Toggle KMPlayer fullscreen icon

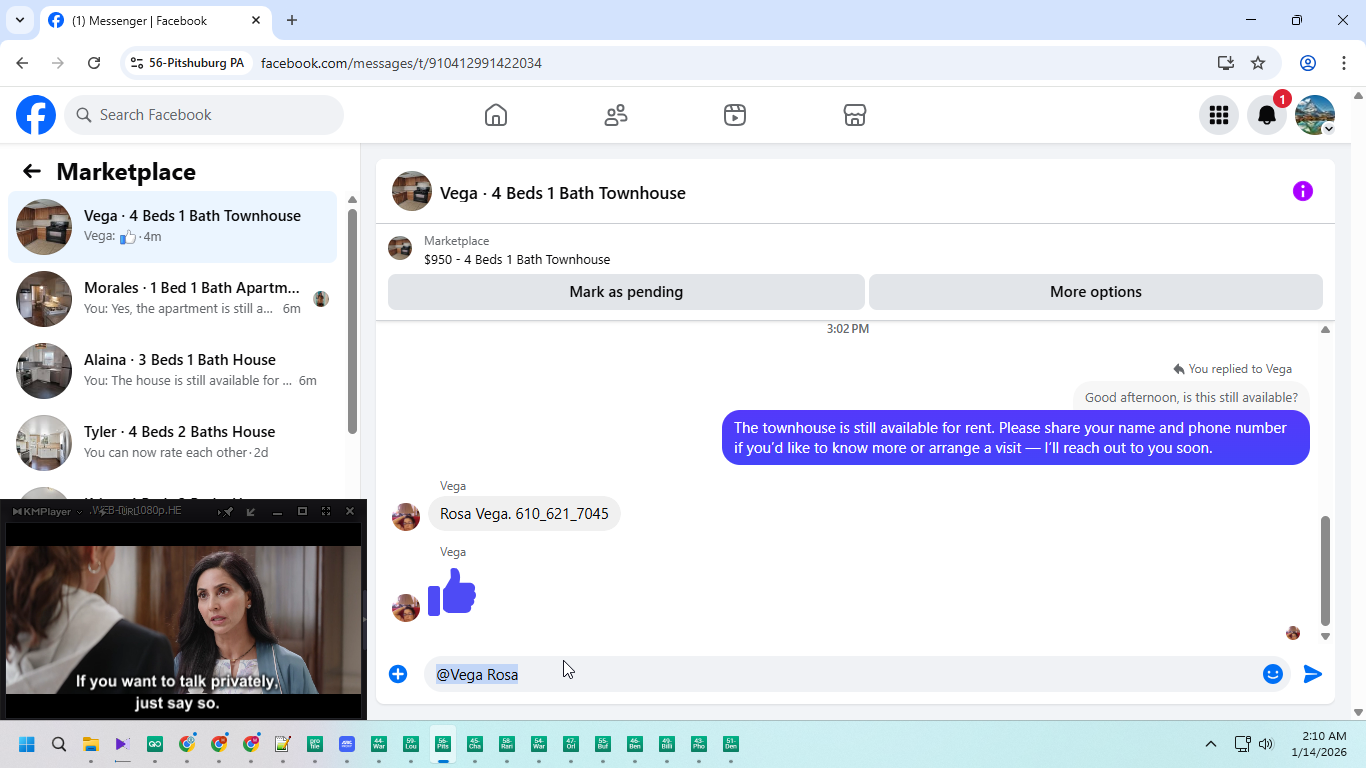(326, 512)
